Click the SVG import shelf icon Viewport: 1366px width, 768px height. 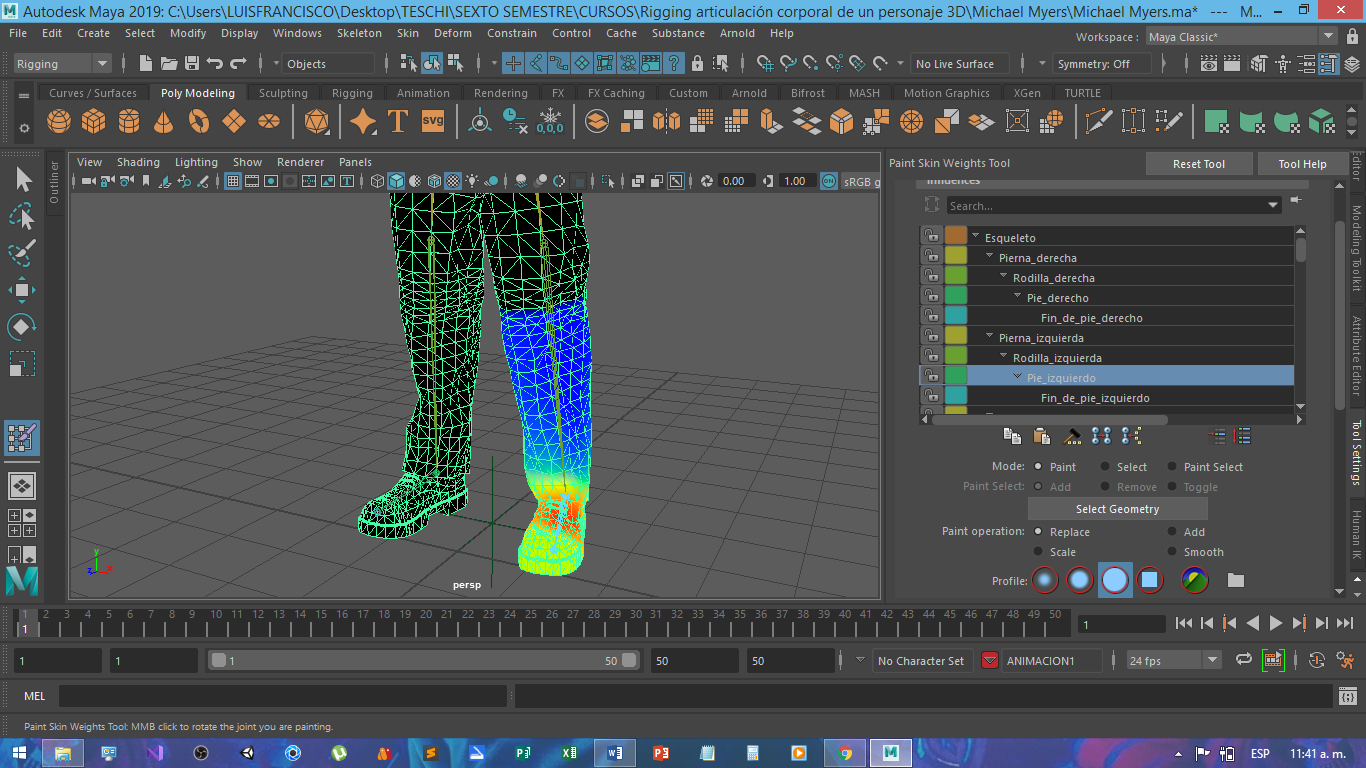[x=433, y=122]
